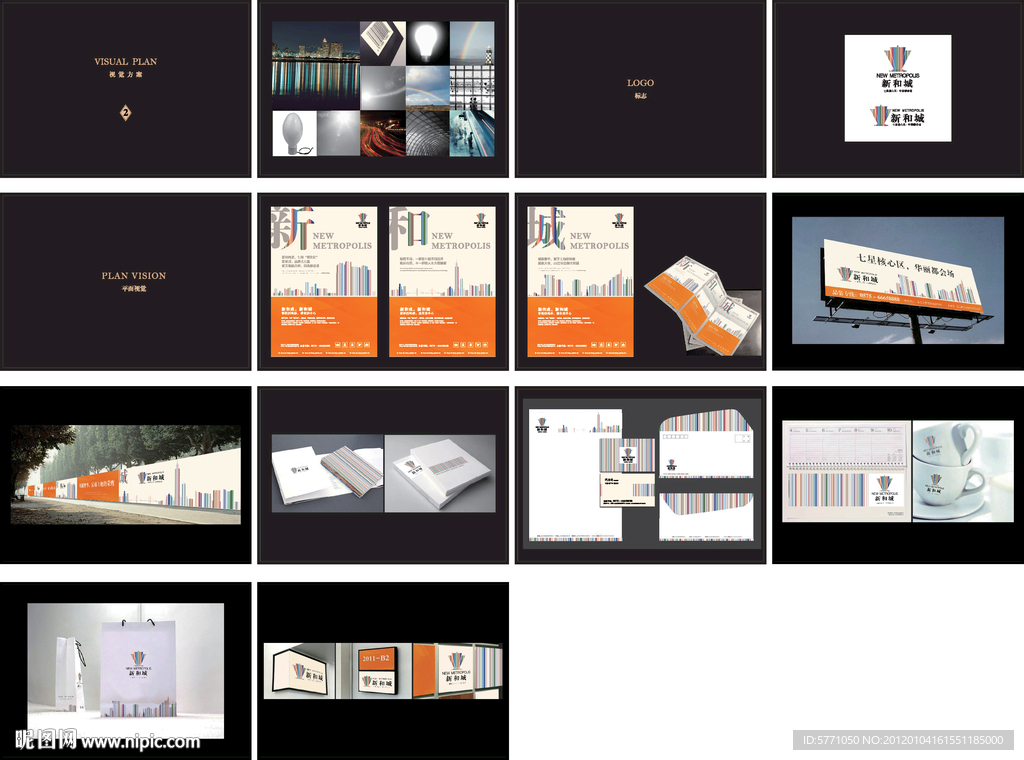
Task: Select the orange and striped banner flag image
Action: coord(456,671)
